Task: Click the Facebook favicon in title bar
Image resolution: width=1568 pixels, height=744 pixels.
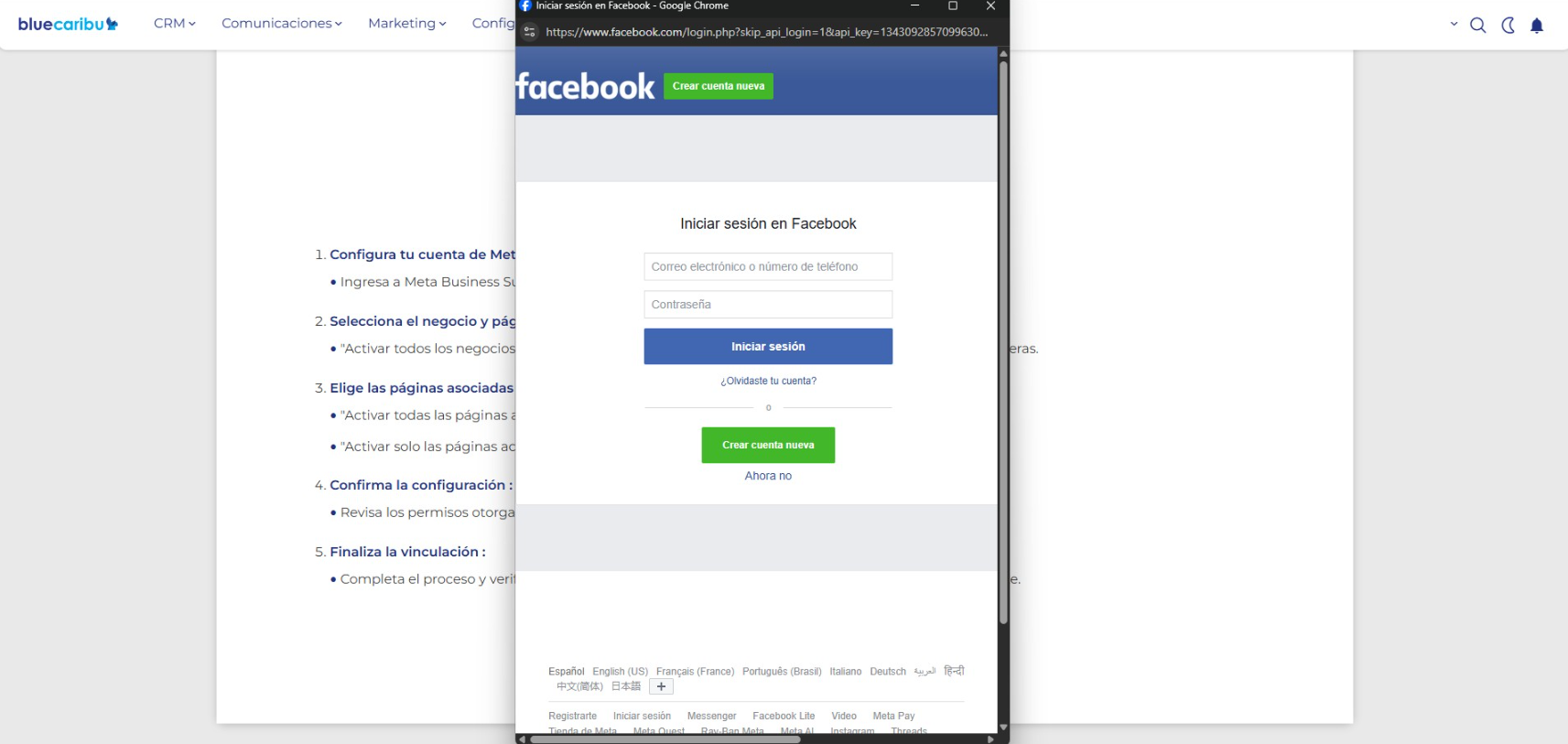Action: (525, 5)
